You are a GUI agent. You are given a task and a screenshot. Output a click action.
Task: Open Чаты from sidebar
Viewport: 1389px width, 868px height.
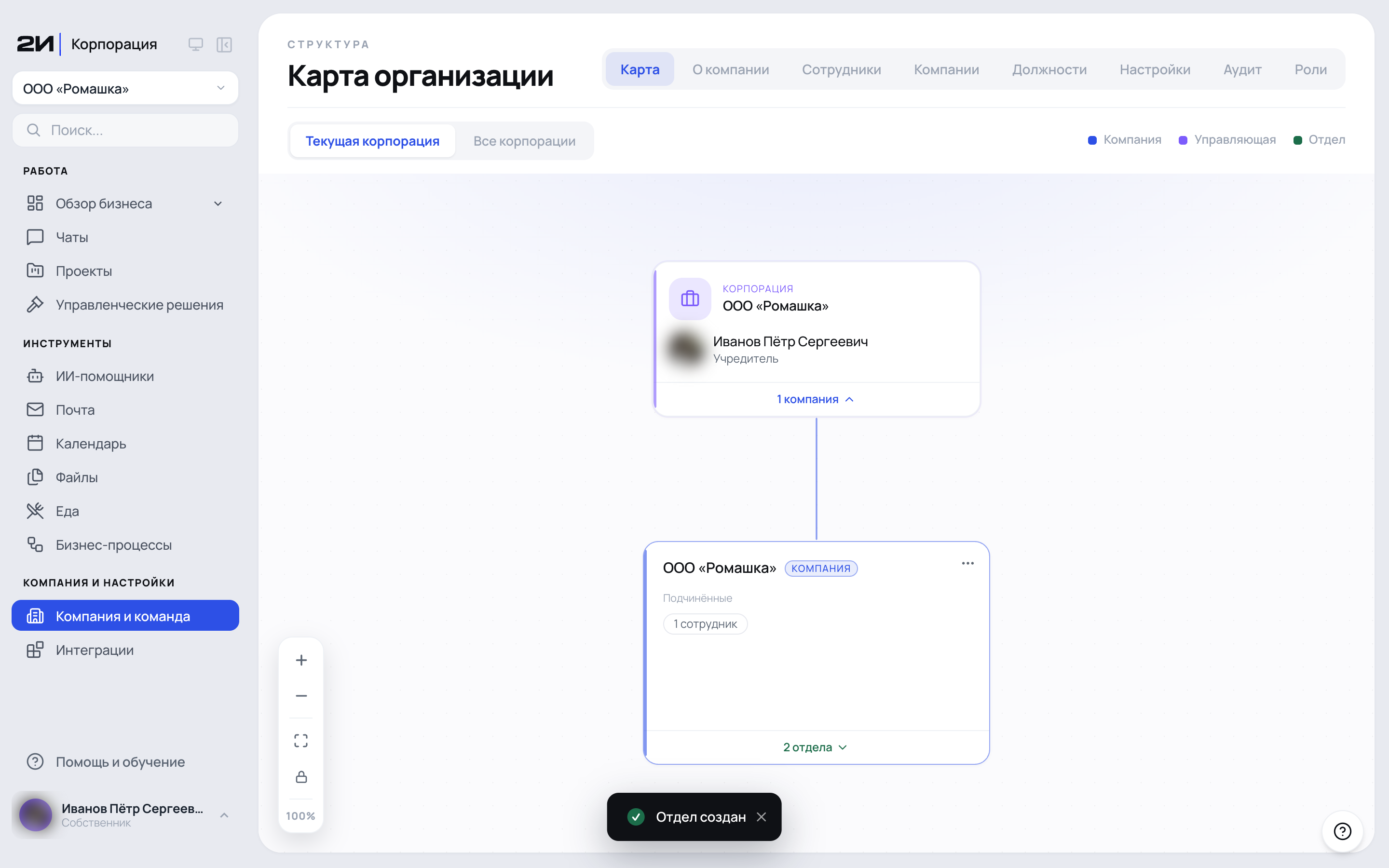pos(125,237)
